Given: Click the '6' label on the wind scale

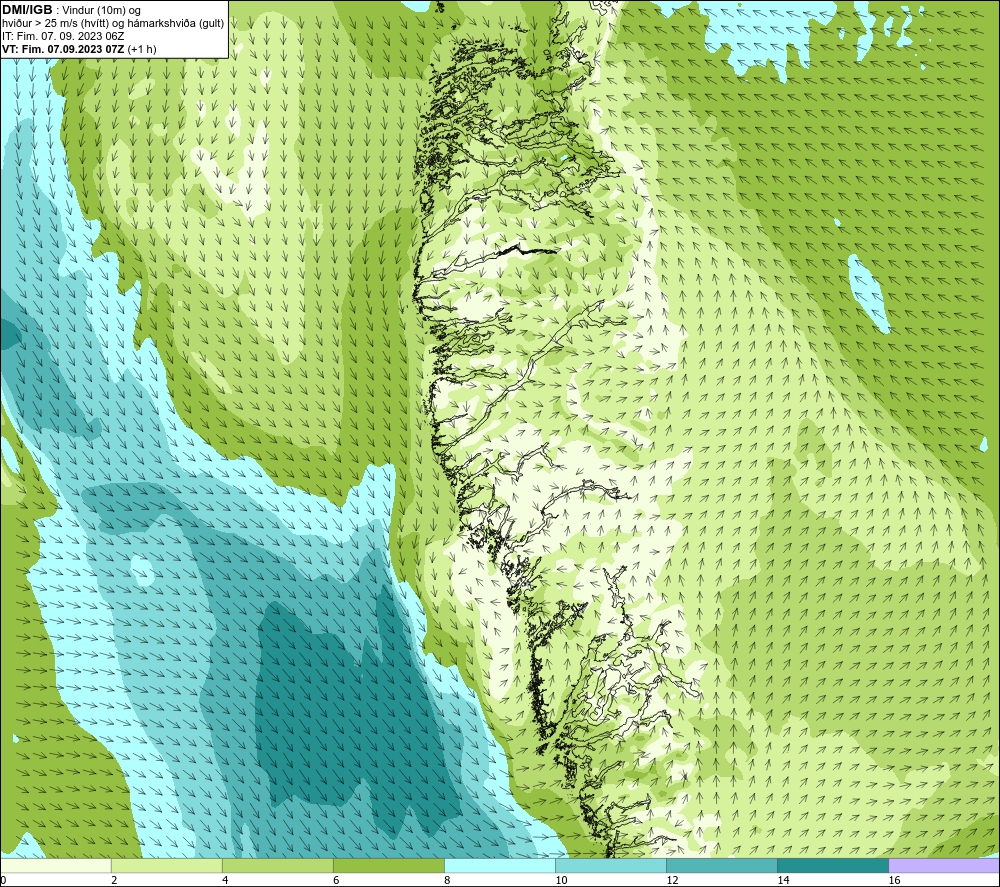Looking at the screenshot, I should 336,880.
